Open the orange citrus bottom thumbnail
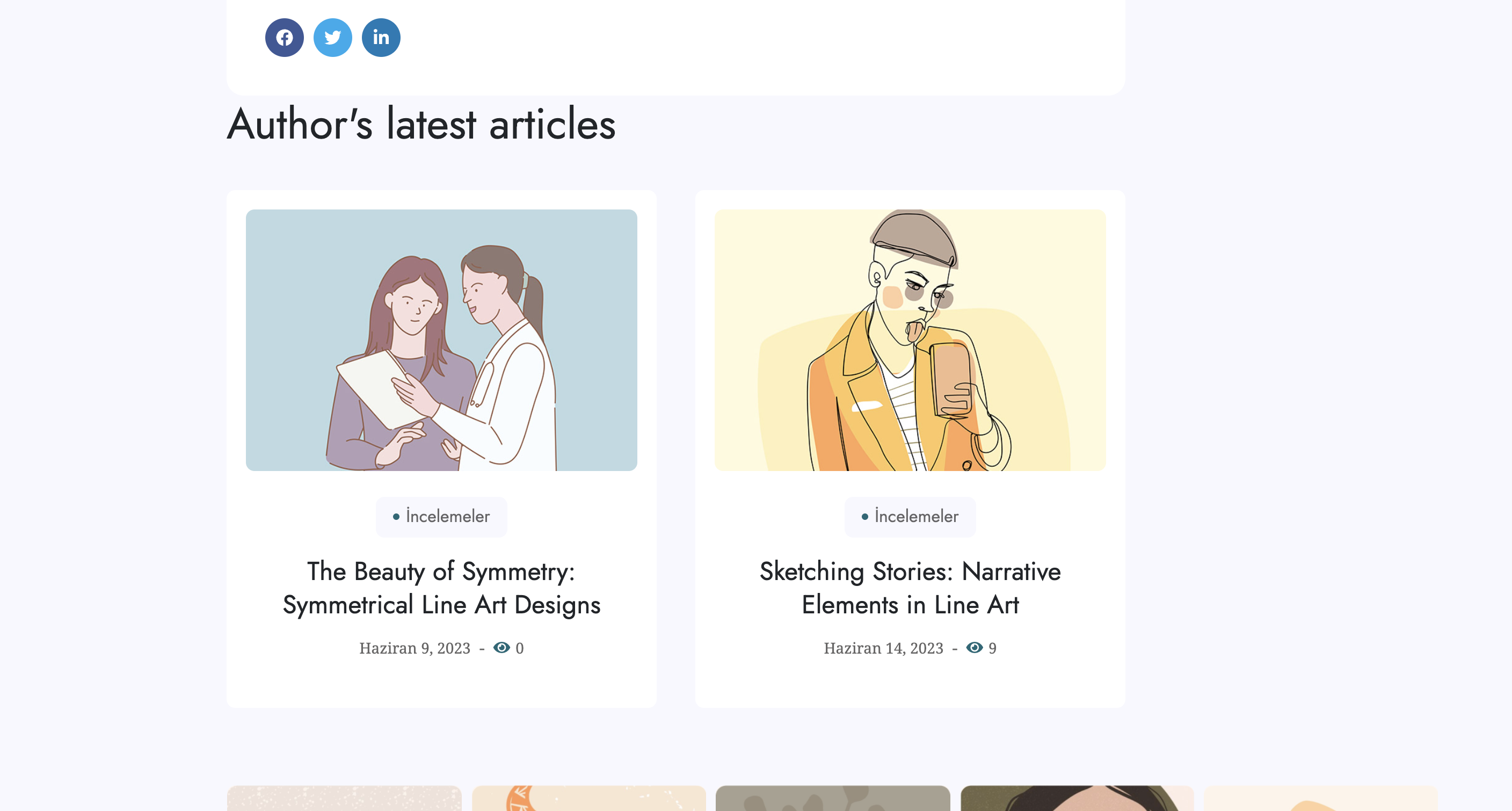This screenshot has height=811, width=1512. point(588,798)
